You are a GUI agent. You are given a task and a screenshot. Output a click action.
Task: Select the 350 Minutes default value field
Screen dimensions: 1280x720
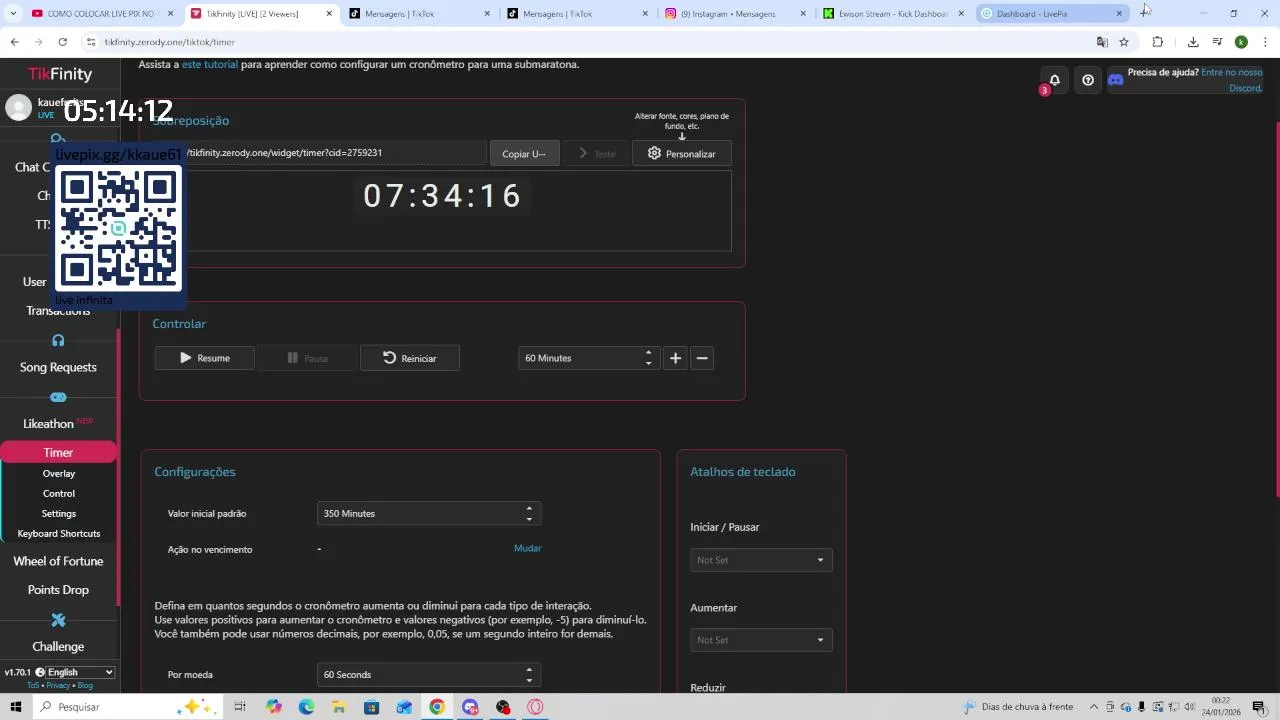click(x=429, y=513)
